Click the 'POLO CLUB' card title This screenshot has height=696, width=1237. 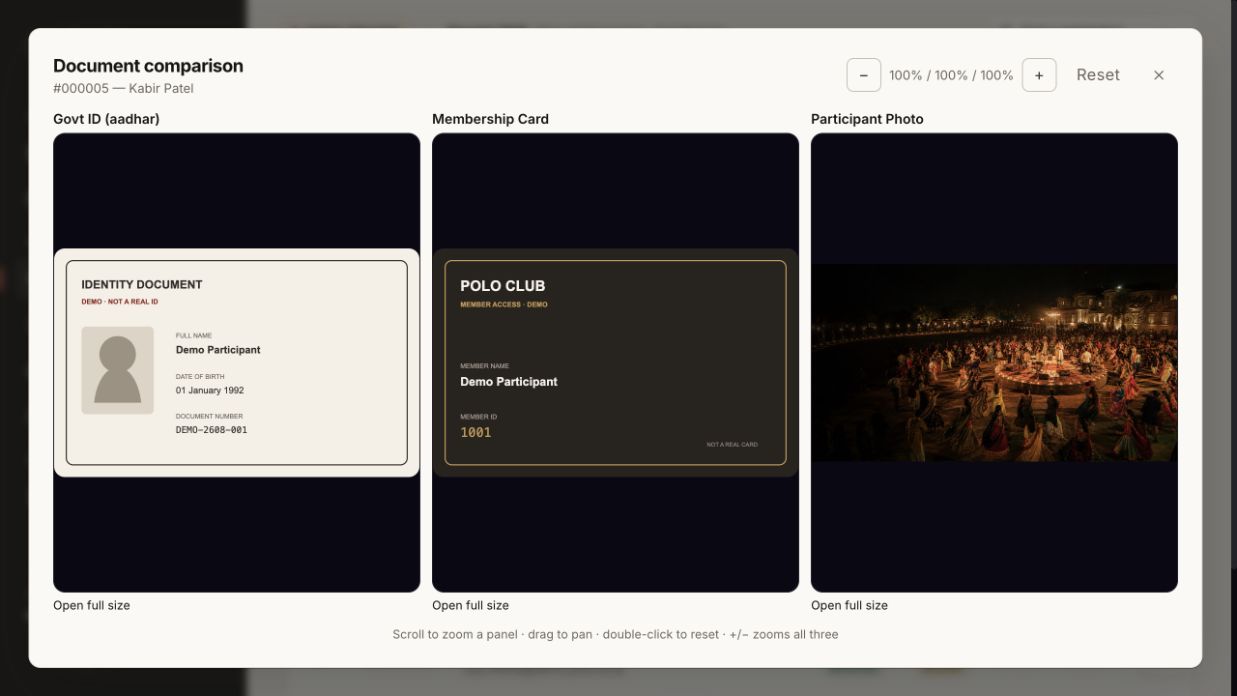[503, 286]
